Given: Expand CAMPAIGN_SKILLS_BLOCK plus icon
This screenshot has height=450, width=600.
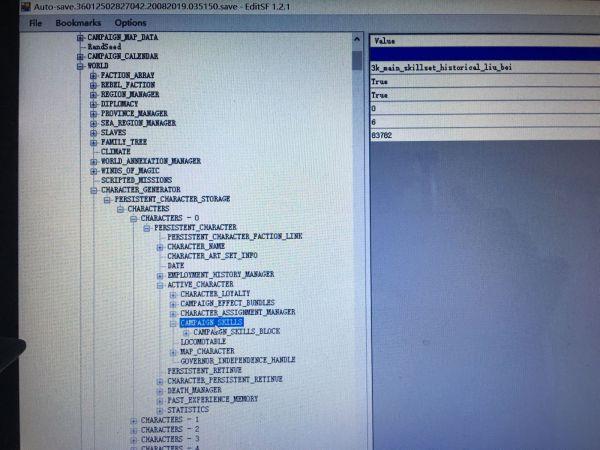Looking at the screenshot, I should pos(185,332).
